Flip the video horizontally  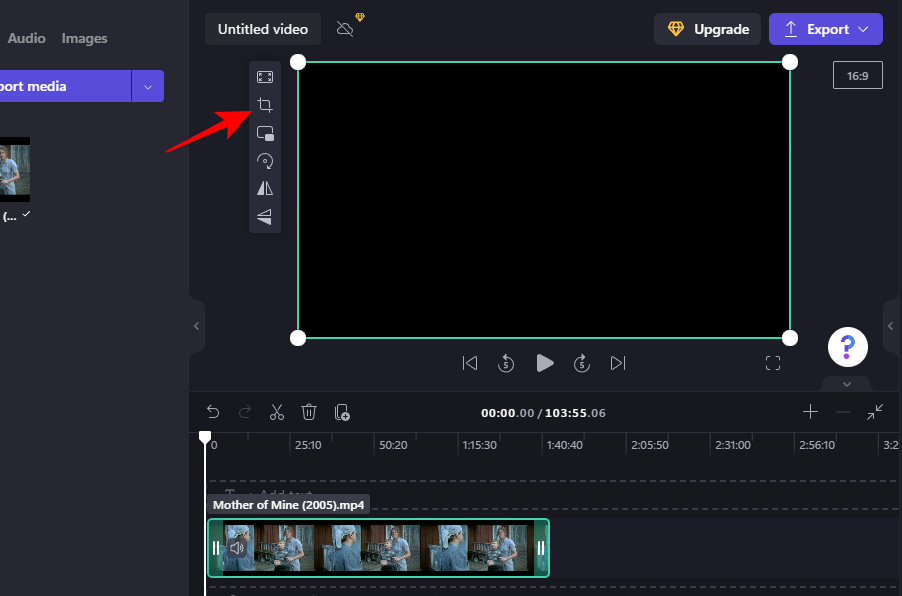265,188
